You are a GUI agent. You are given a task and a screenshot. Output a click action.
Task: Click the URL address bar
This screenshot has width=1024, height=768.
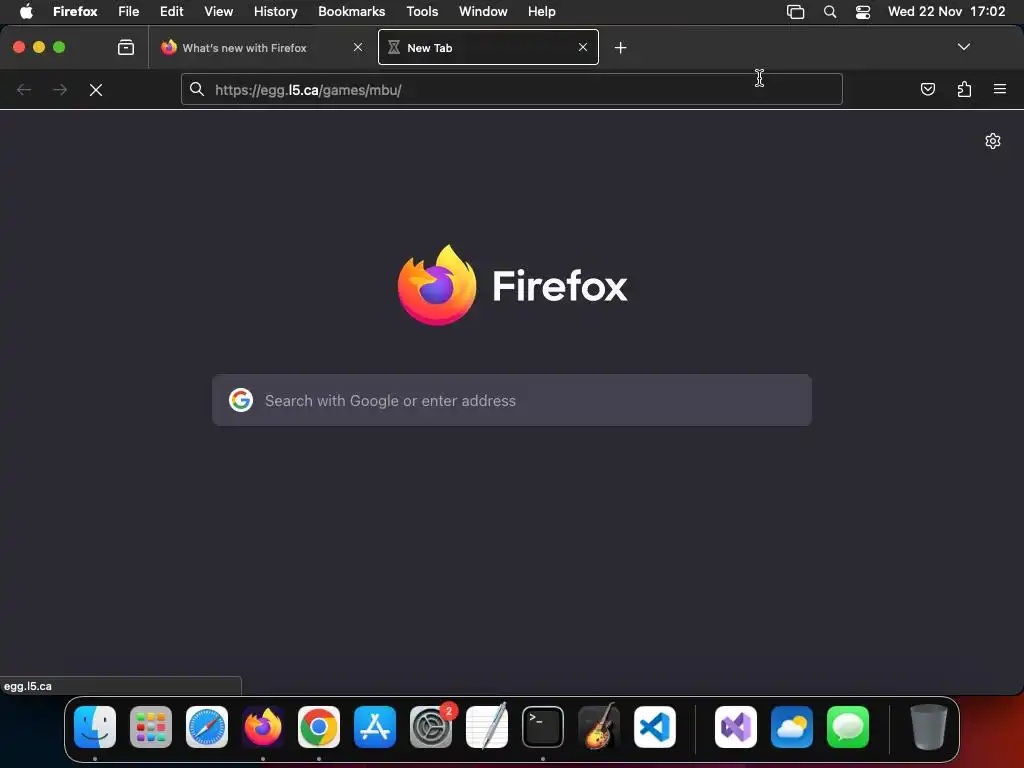pos(511,89)
